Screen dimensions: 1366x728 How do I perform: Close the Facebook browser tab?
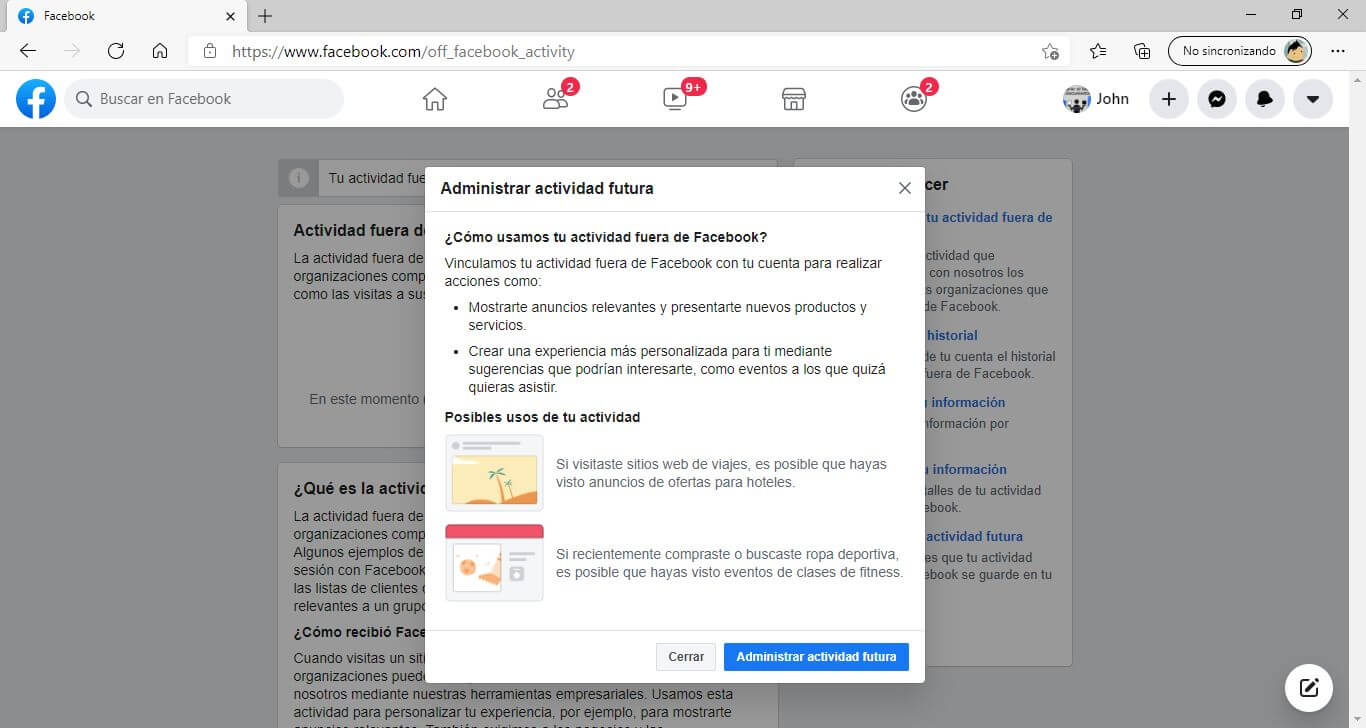point(230,16)
